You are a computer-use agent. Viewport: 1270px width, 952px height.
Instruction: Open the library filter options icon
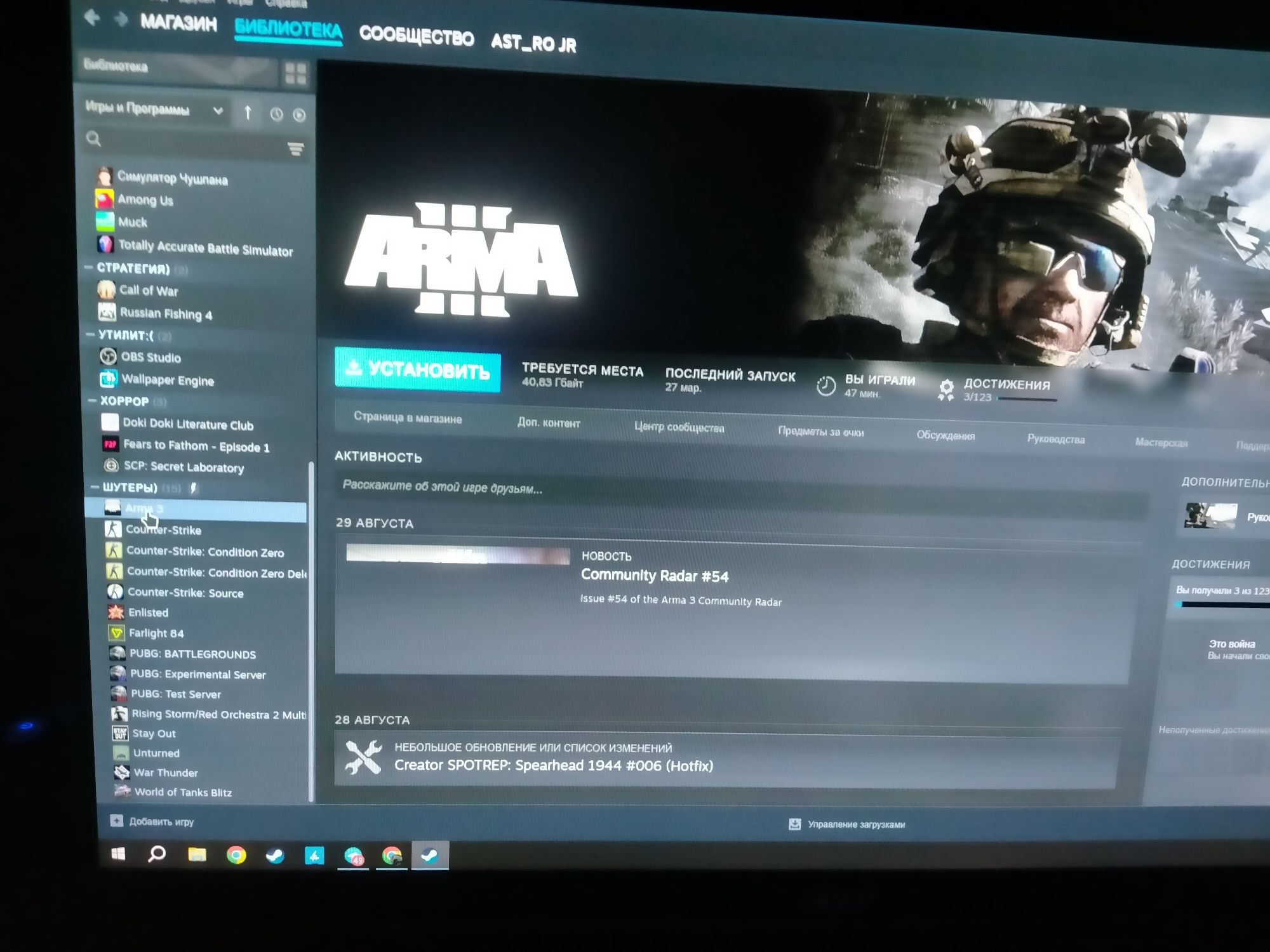tap(295, 149)
